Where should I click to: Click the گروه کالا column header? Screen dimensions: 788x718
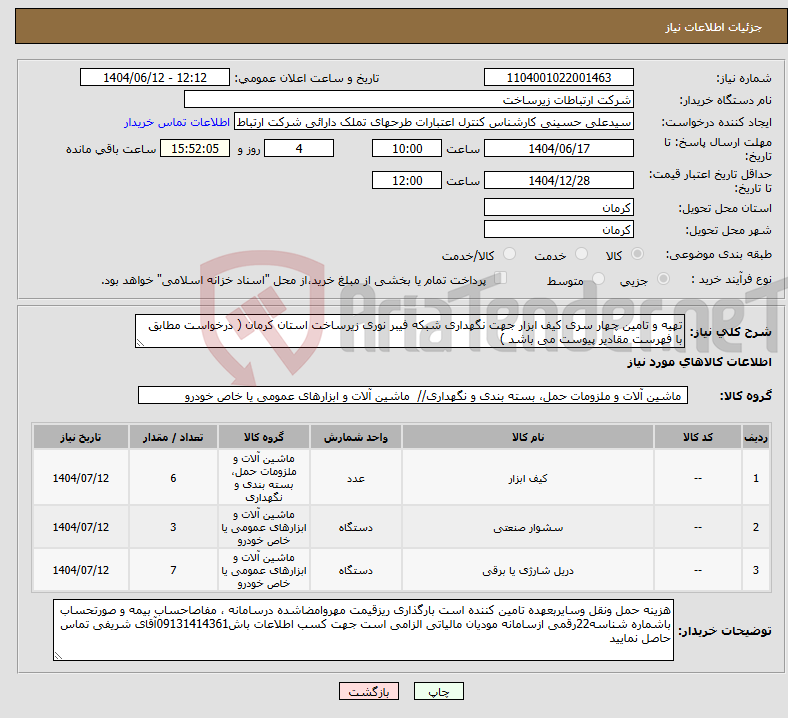tap(264, 437)
